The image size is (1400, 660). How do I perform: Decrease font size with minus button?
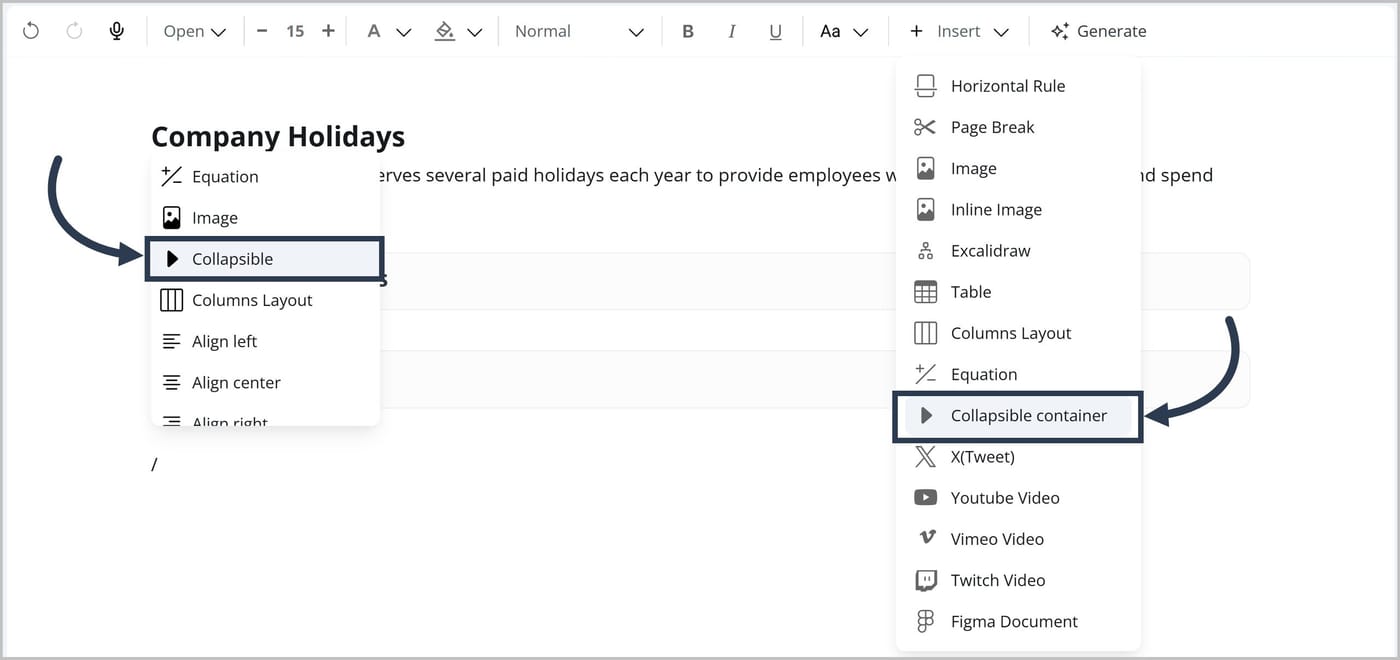262,31
